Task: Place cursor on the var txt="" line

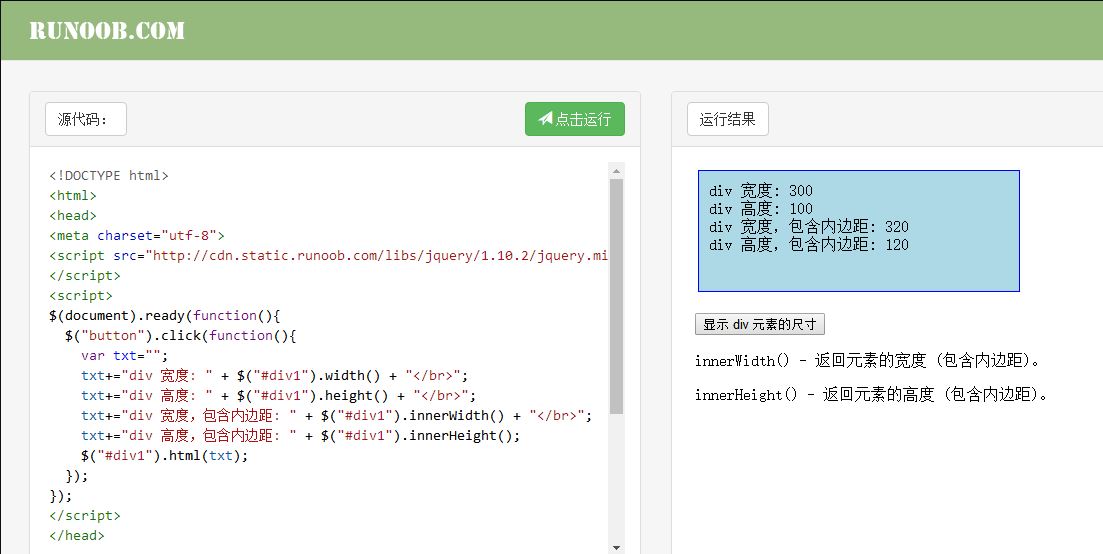Action: (125, 356)
